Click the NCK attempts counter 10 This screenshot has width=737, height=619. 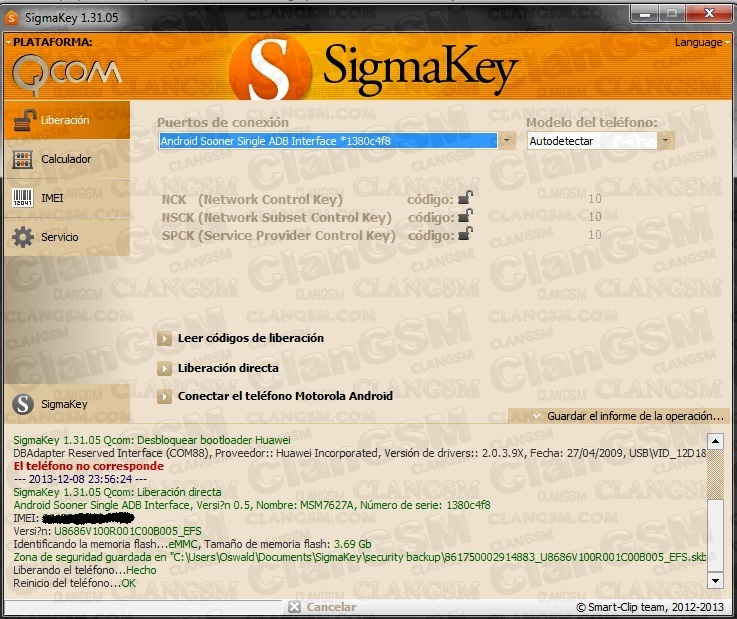595,199
